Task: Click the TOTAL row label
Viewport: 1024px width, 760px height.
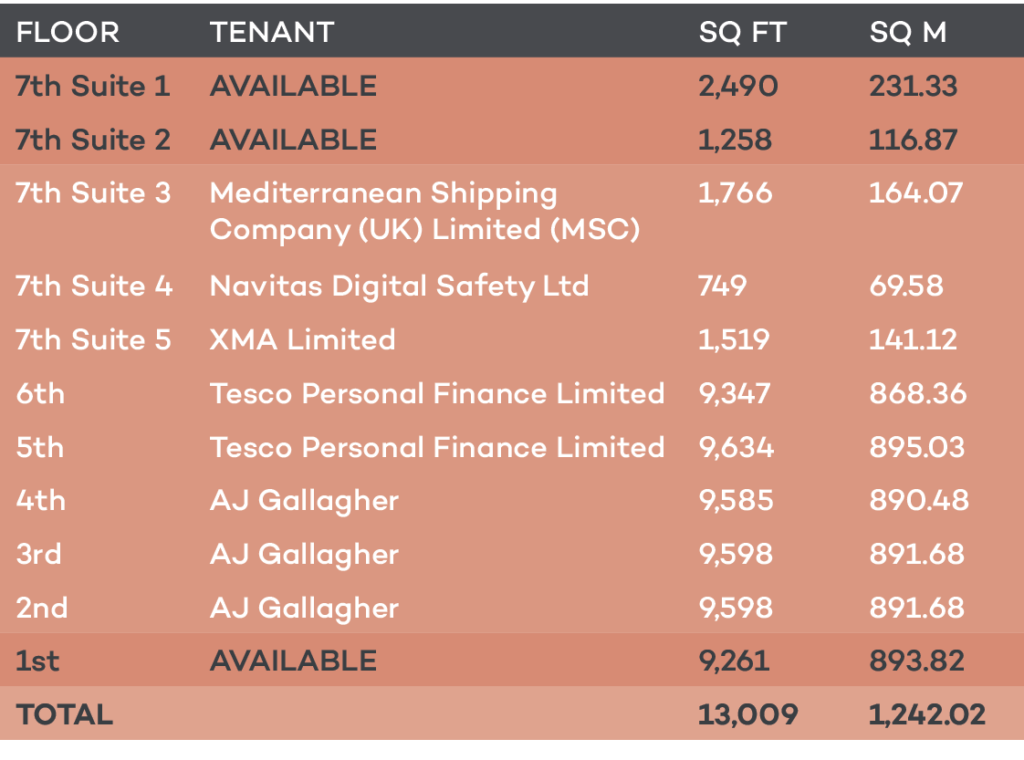Action: 65,714
